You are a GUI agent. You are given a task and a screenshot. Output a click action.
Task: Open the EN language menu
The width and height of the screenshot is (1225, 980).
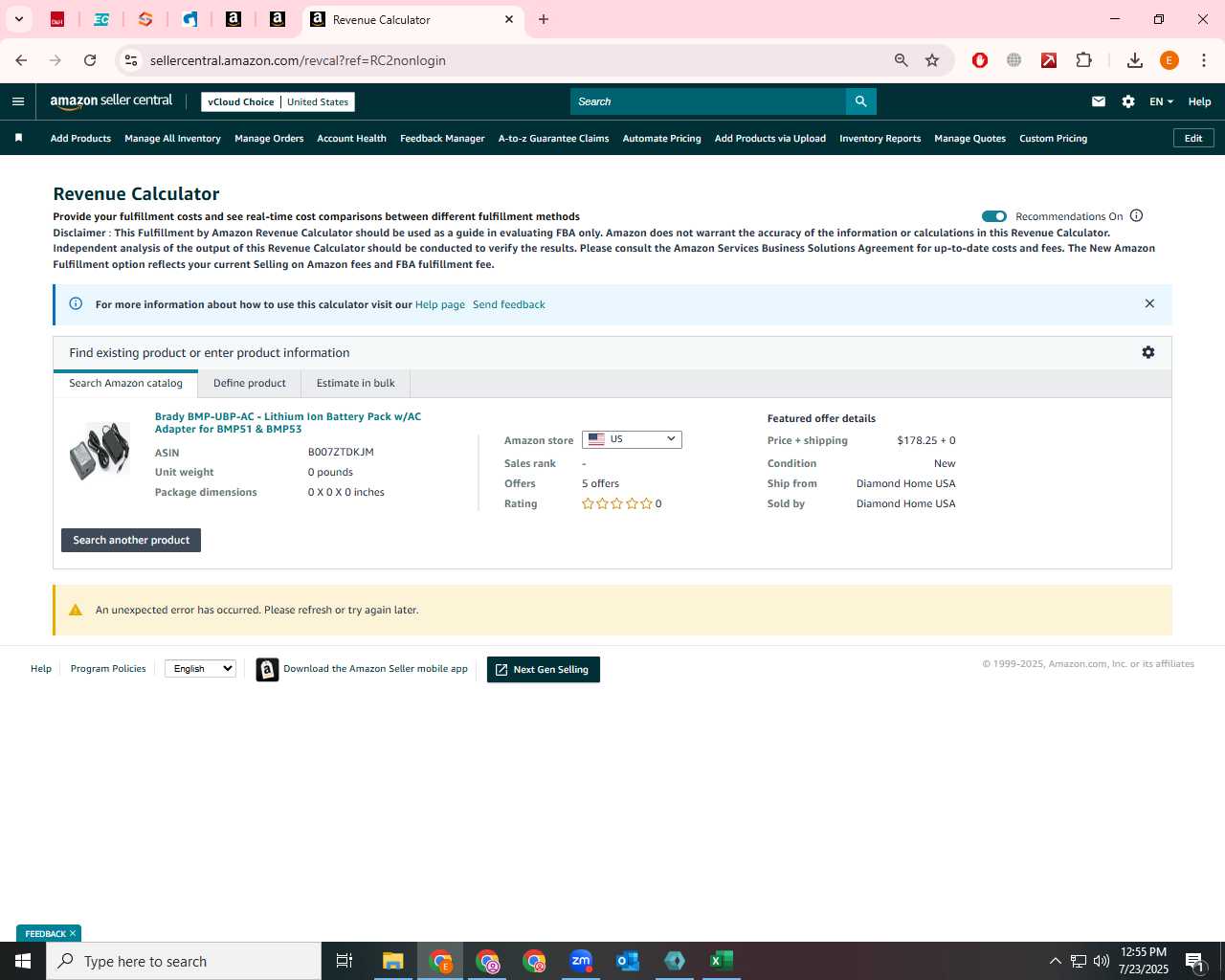[1161, 101]
